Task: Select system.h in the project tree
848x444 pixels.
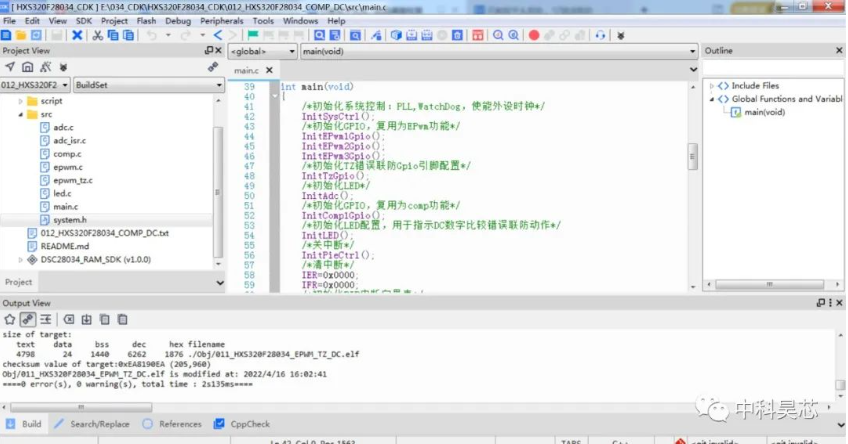Action: 70,220
